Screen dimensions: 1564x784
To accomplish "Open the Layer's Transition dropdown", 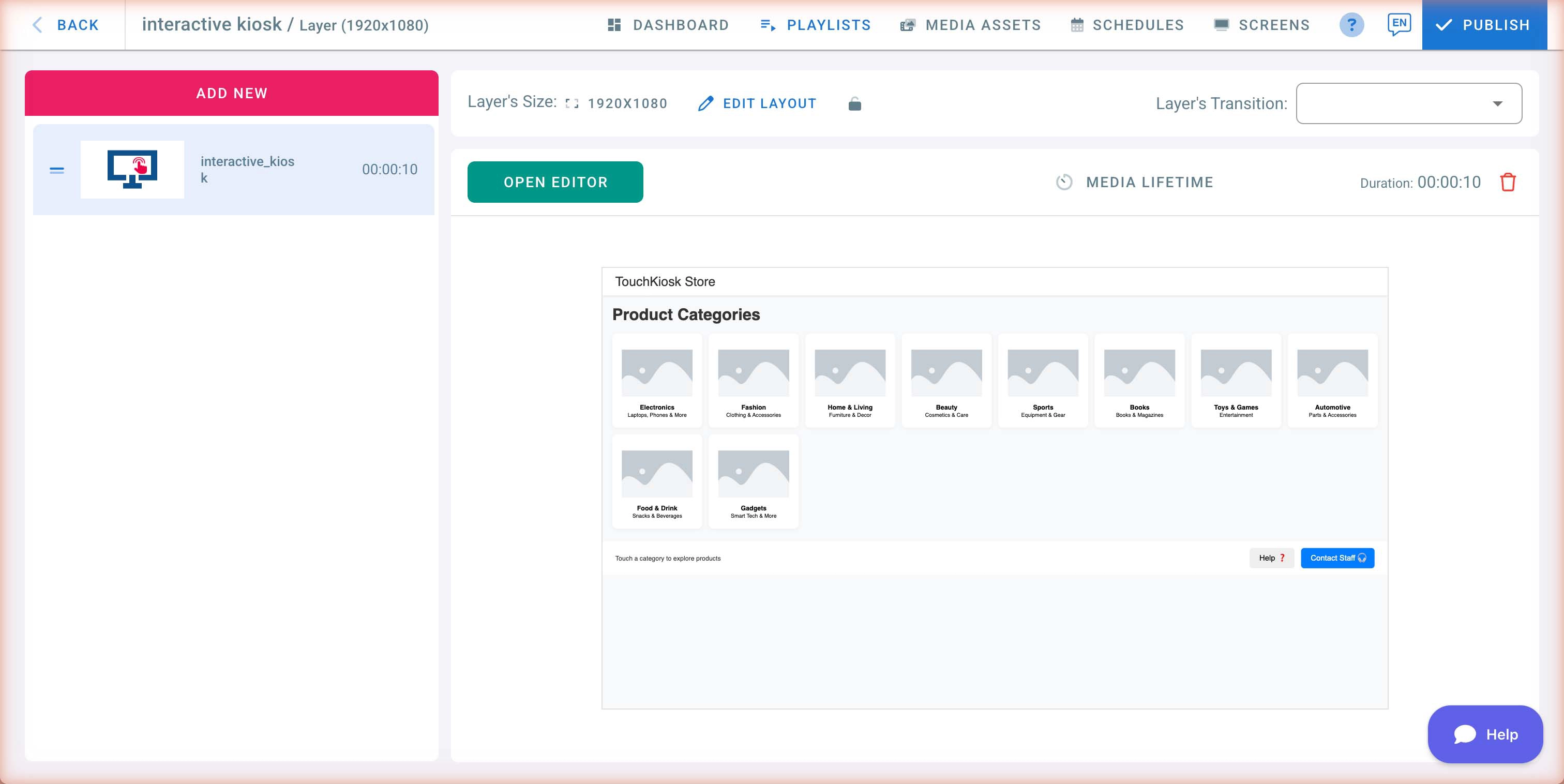I will (x=1497, y=103).
